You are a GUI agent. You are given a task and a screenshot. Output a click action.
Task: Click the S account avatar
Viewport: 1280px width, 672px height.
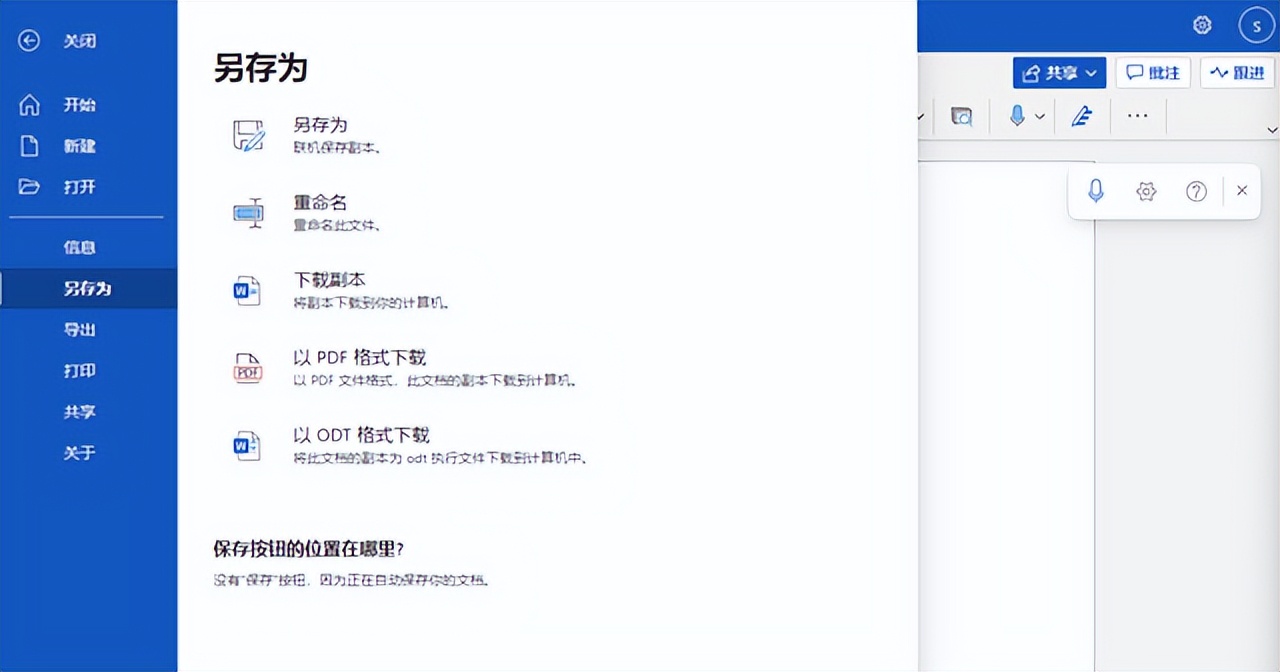point(1256,25)
